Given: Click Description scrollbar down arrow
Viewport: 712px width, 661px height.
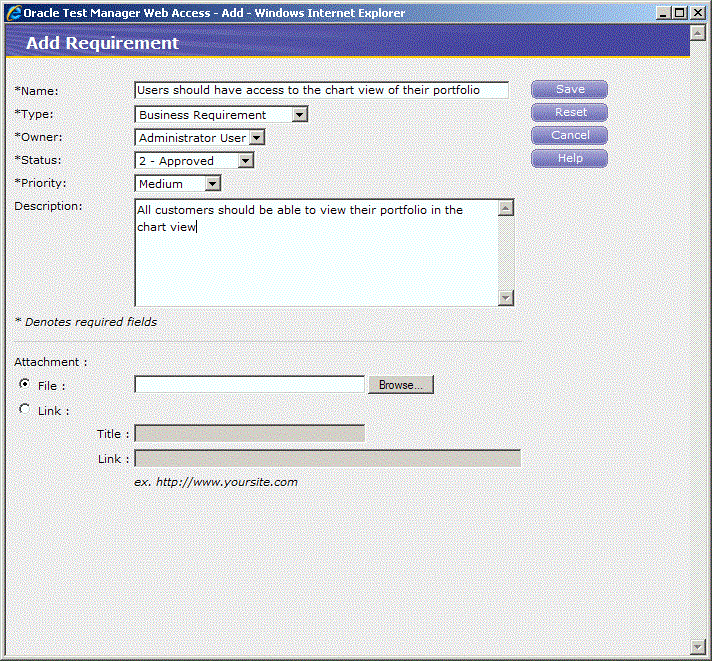Looking at the screenshot, I should pyautogui.click(x=506, y=298).
